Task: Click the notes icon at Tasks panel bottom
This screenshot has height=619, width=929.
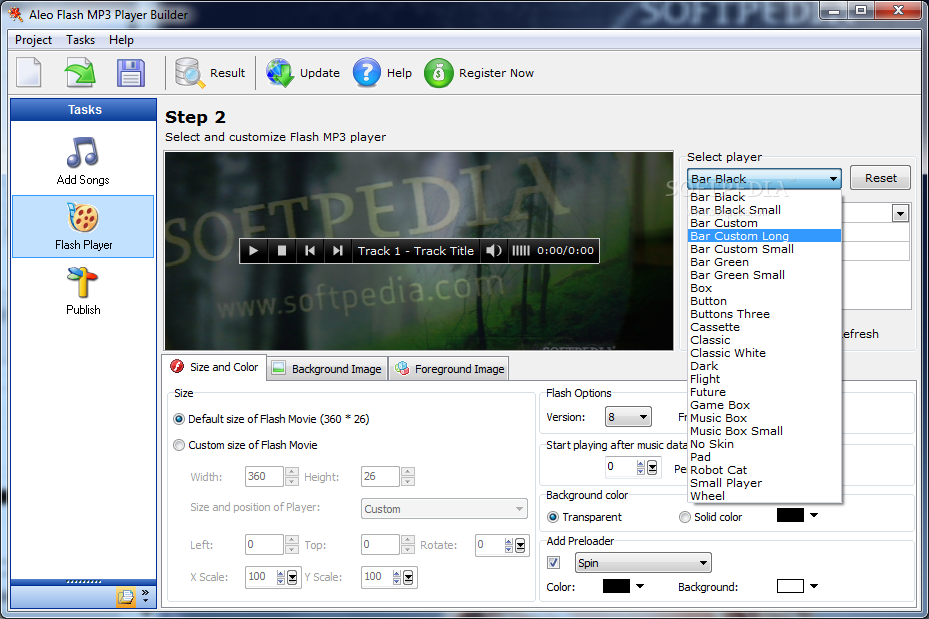Action: (x=126, y=596)
